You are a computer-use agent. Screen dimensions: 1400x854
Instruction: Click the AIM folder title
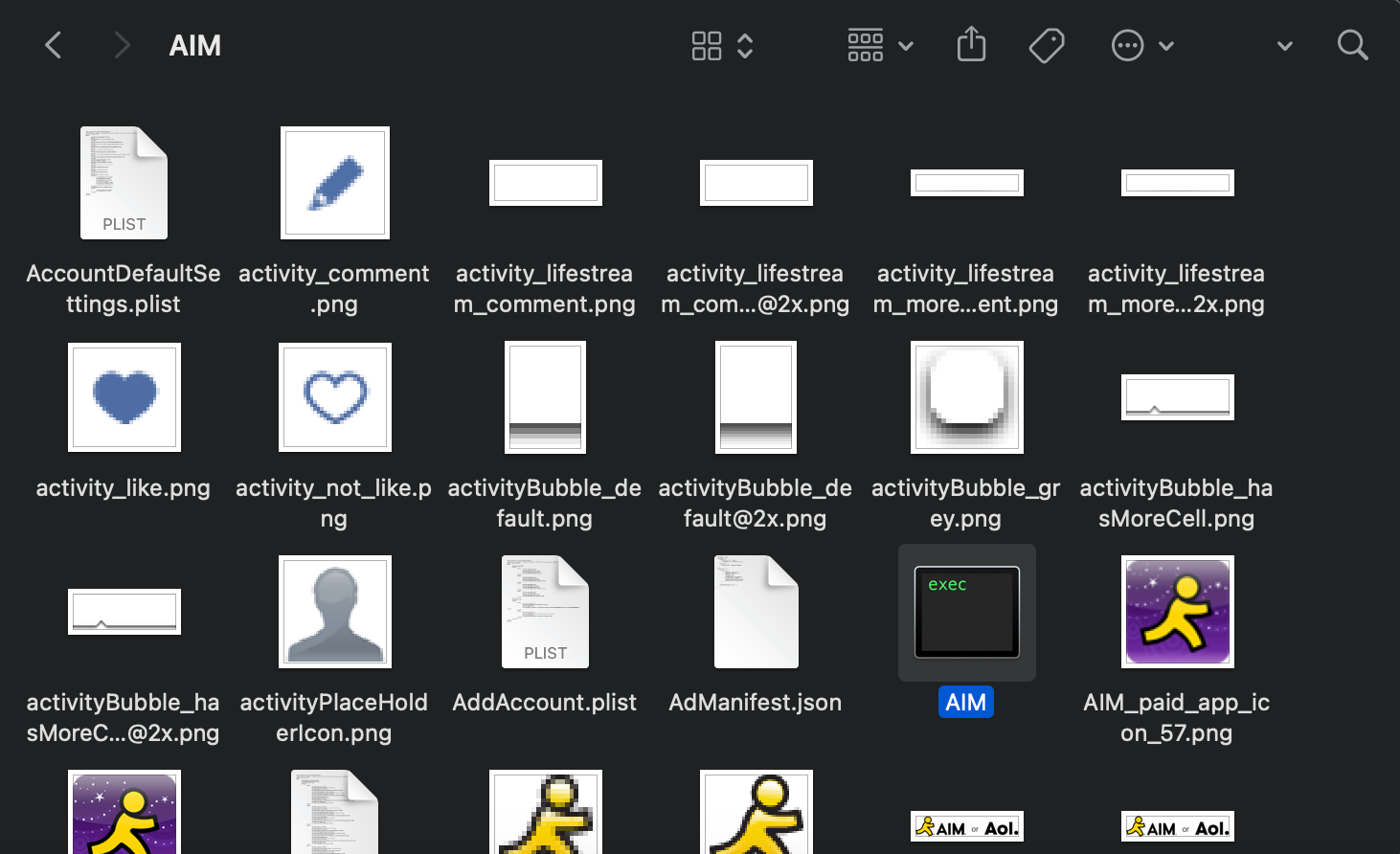pyautogui.click(x=195, y=46)
